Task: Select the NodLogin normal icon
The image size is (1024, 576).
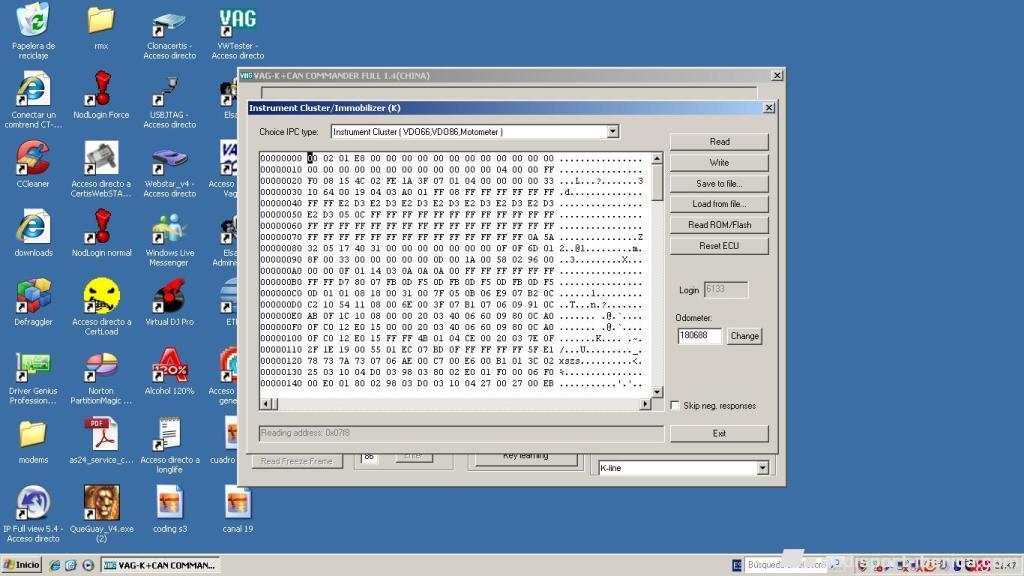Action: click(x=101, y=228)
